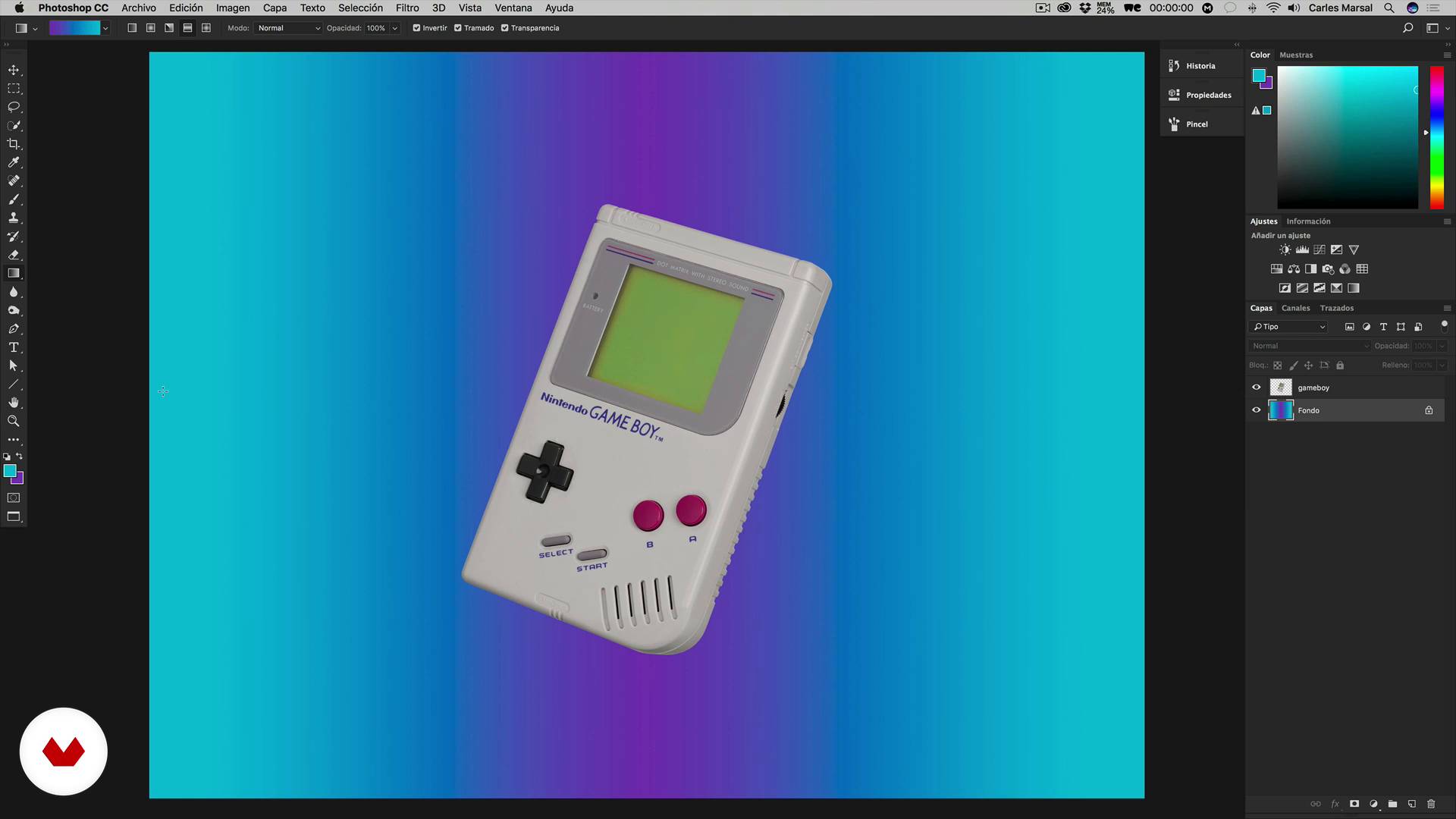
Task: Open the Filtro menu
Action: pyautogui.click(x=407, y=8)
